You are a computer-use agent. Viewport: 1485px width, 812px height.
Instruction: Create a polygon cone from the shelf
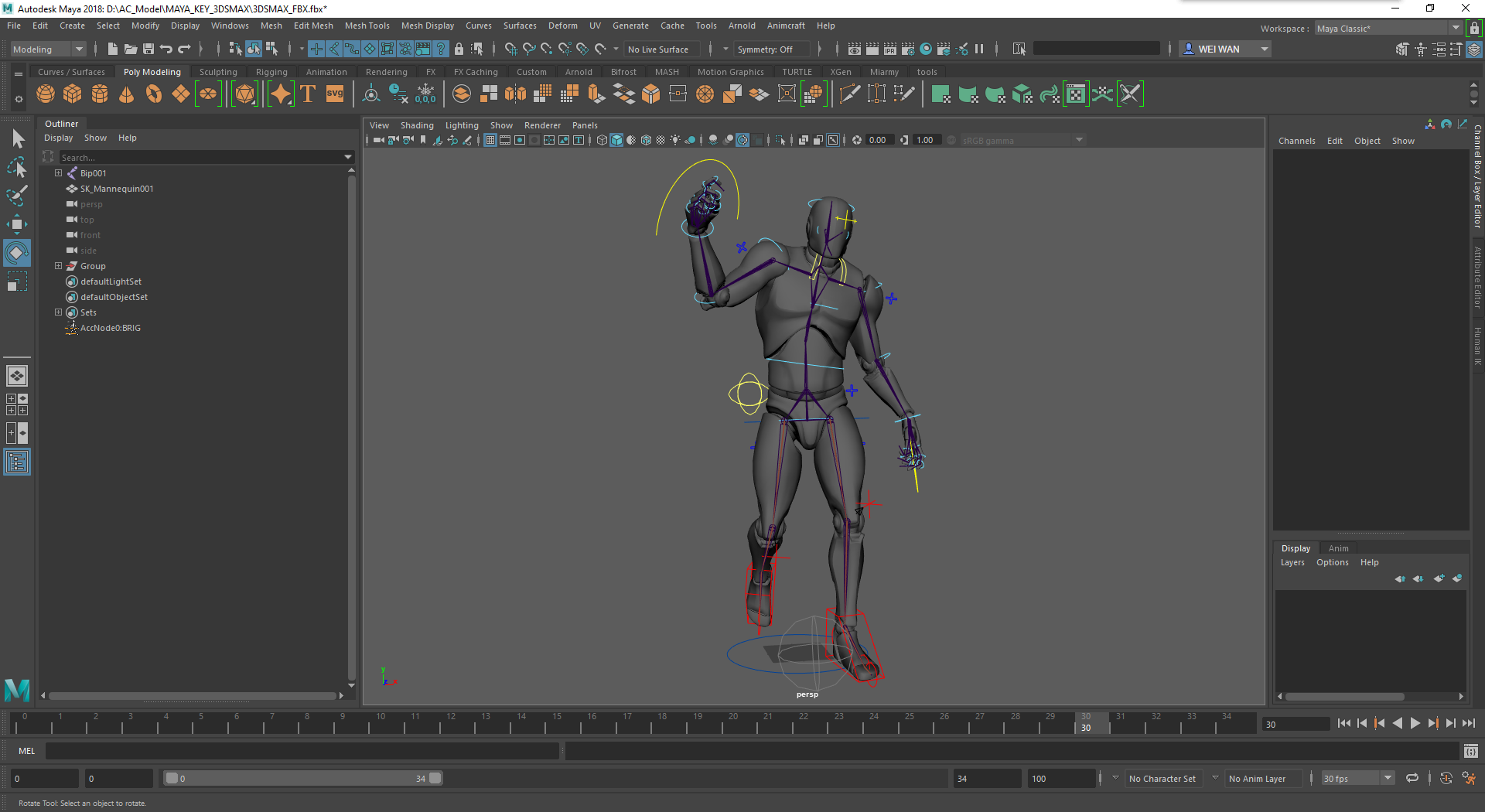[x=127, y=94]
